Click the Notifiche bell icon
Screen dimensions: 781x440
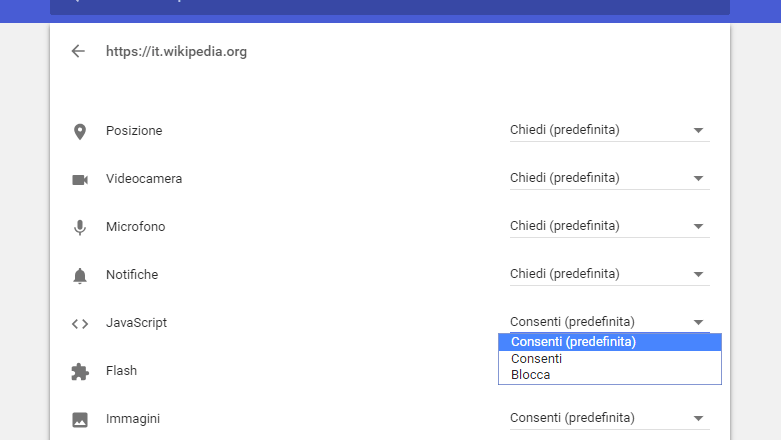(80, 275)
